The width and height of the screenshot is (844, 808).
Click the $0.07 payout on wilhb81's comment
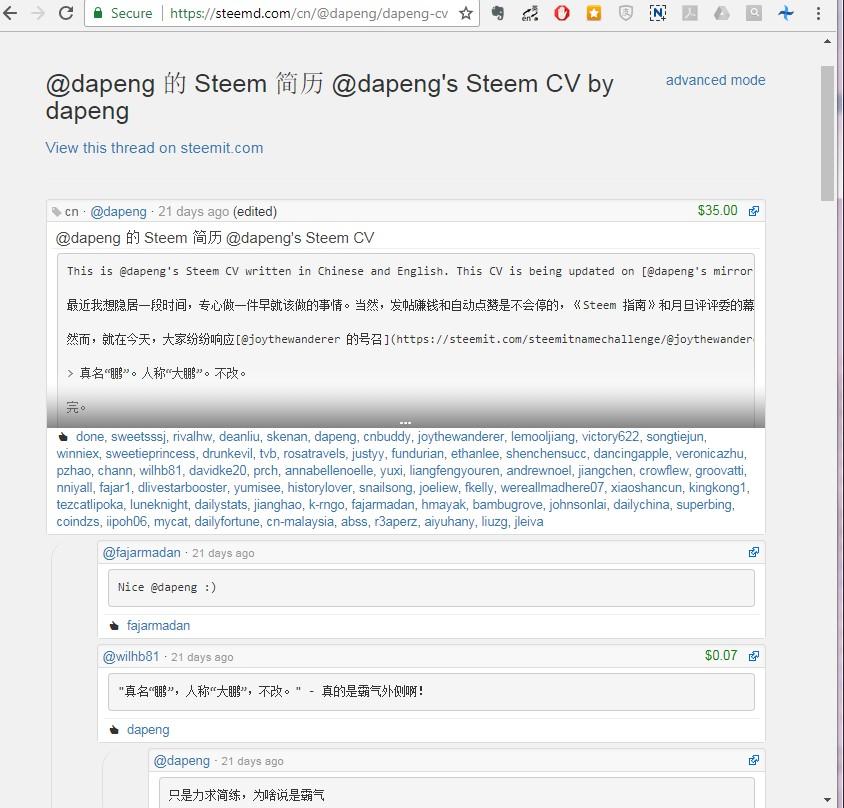[721, 655]
